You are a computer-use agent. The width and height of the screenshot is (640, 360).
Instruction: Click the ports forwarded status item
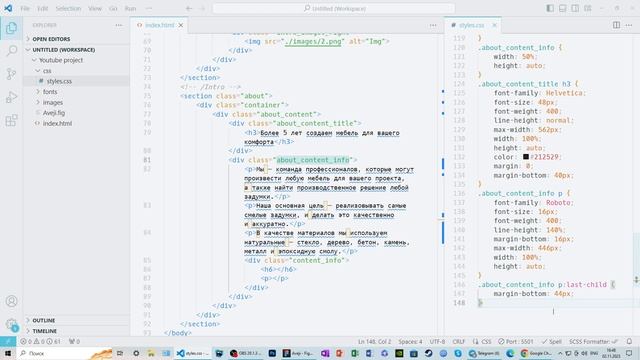click(x=74, y=341)
